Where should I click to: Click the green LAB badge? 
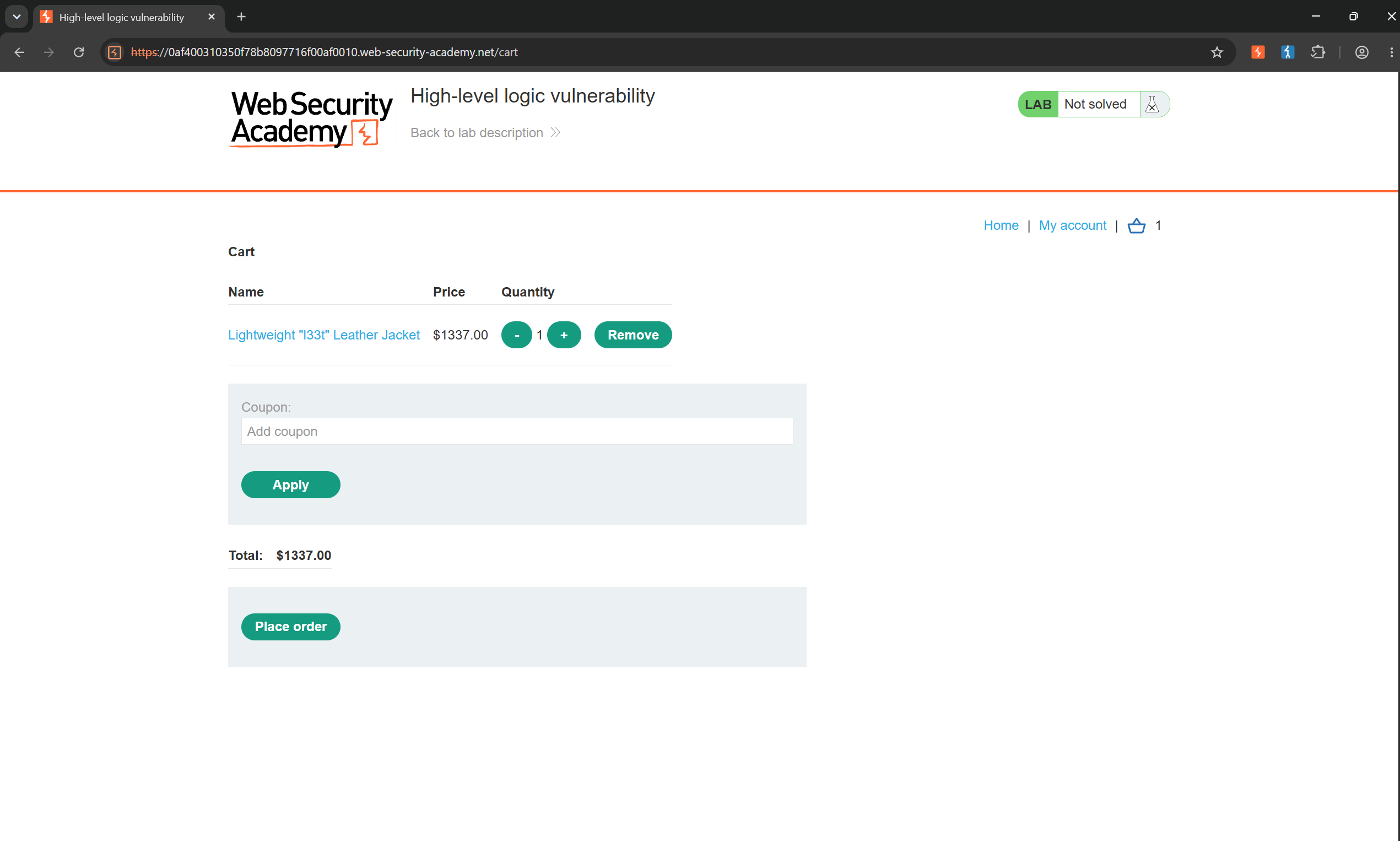(x=1038, y=104)
